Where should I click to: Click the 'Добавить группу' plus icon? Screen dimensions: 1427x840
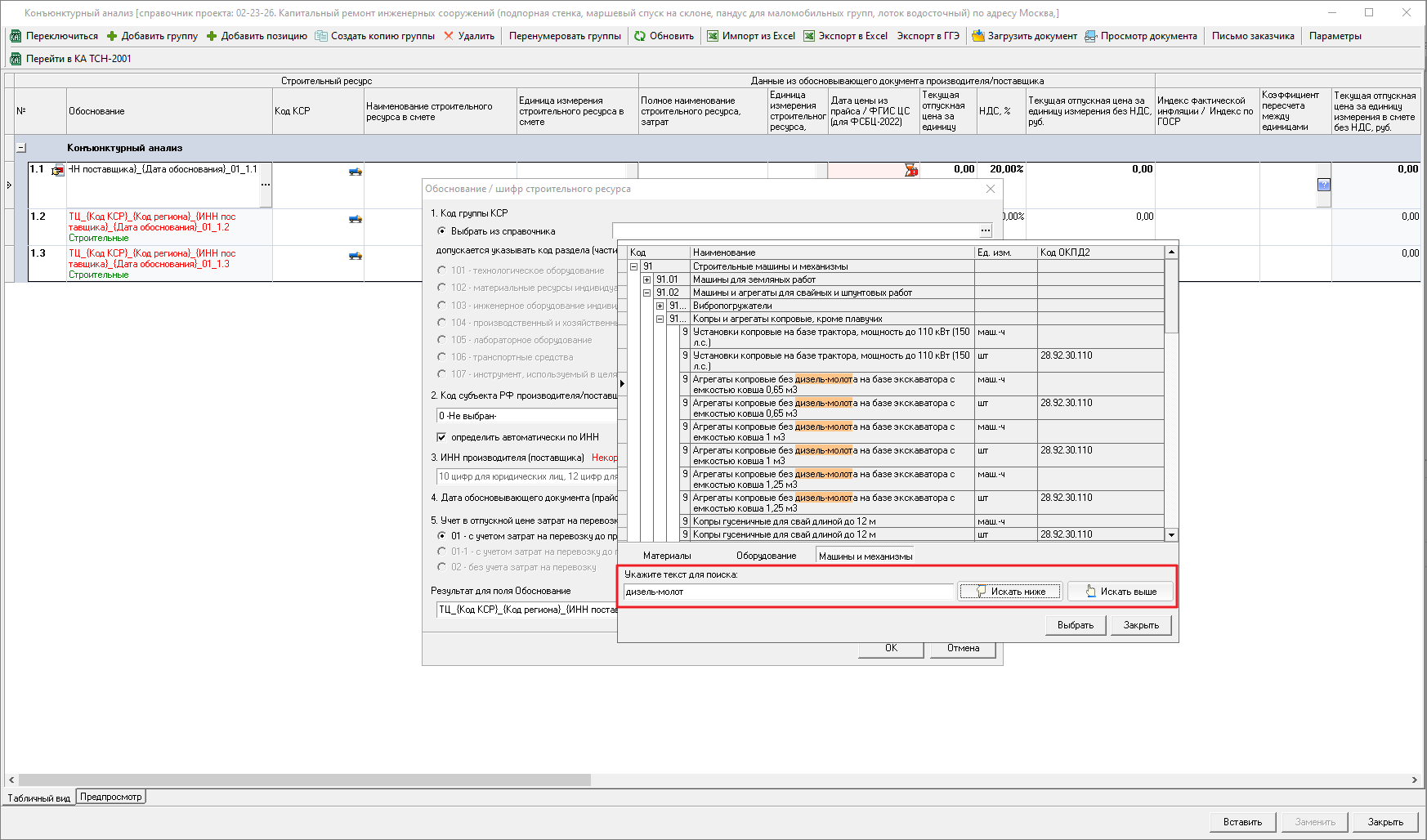coord(112,36)
